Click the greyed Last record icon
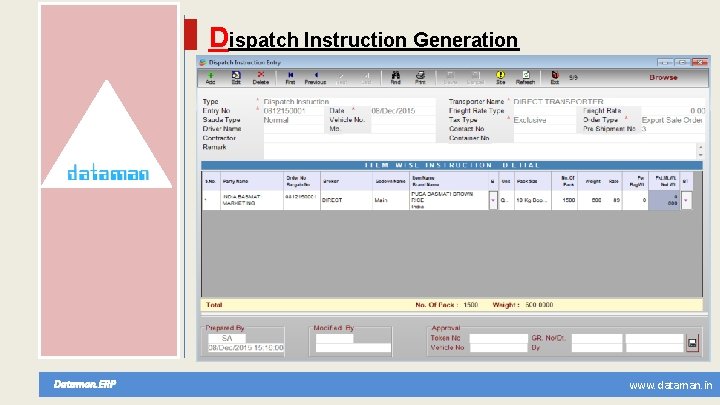Screen dimensions: 720x405 pos(366,78)
